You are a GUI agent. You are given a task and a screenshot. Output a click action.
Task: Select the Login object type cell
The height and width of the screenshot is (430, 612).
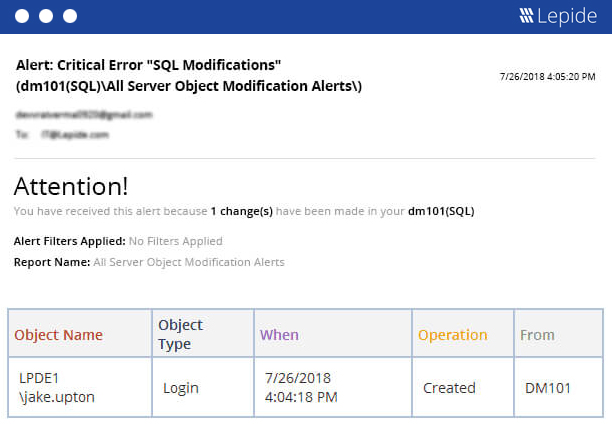(203, 387)
